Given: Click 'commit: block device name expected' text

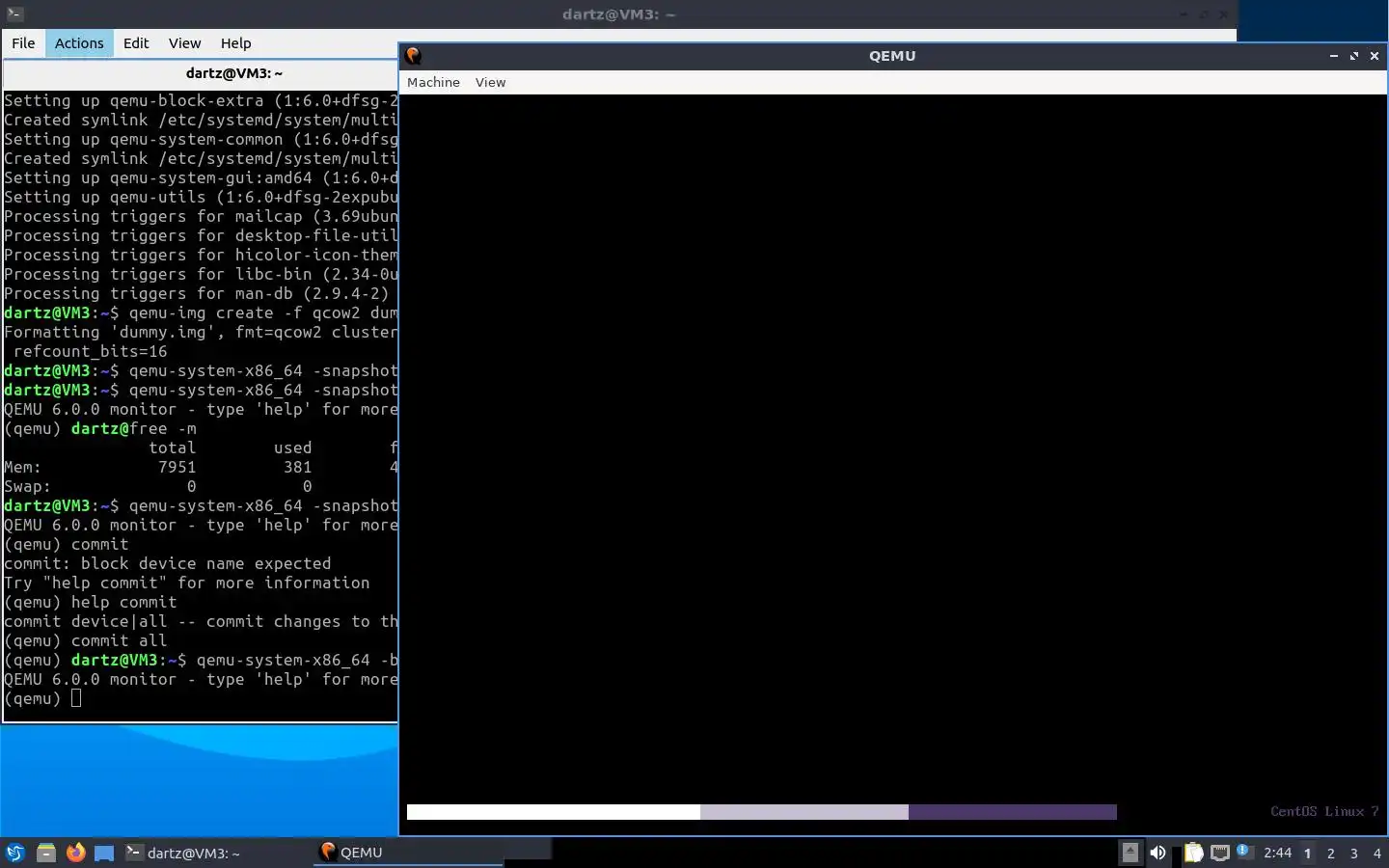Looking at the screenshot, I should [167, 563].
